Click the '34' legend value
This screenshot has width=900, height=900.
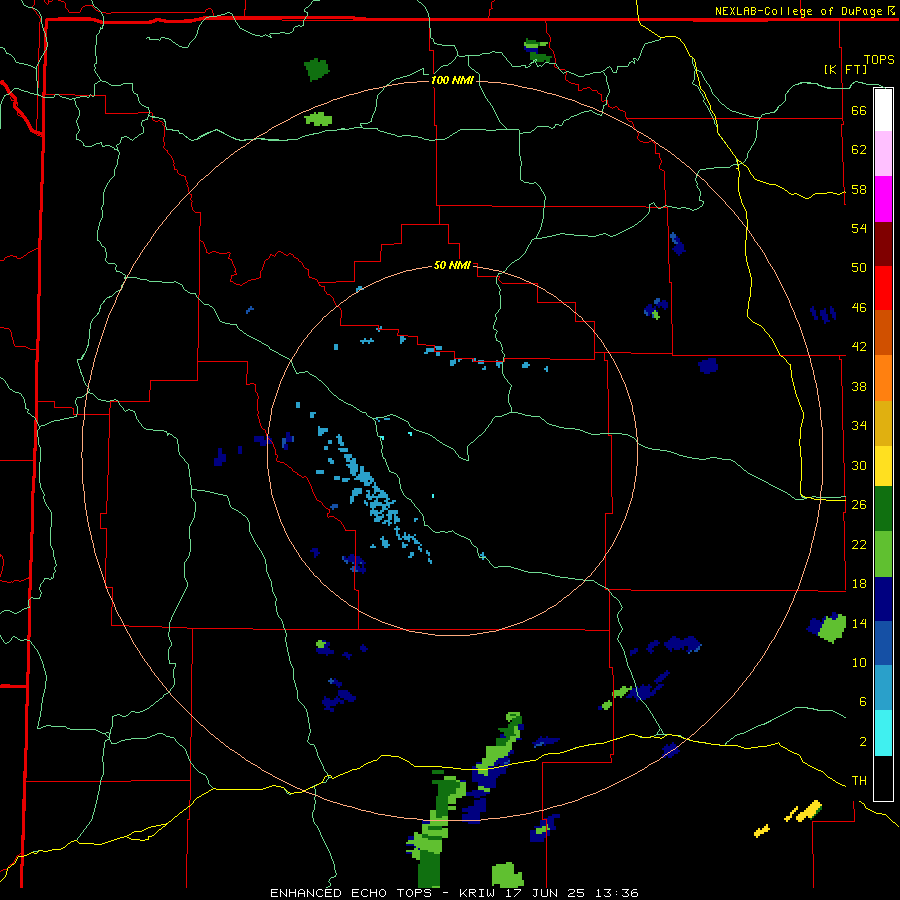(859, 426)
